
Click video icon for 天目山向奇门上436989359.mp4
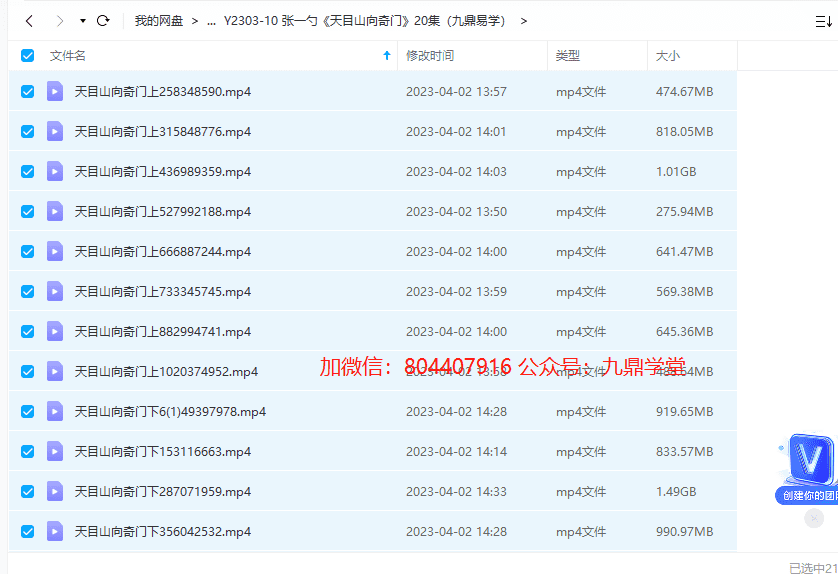coord(55,171)
